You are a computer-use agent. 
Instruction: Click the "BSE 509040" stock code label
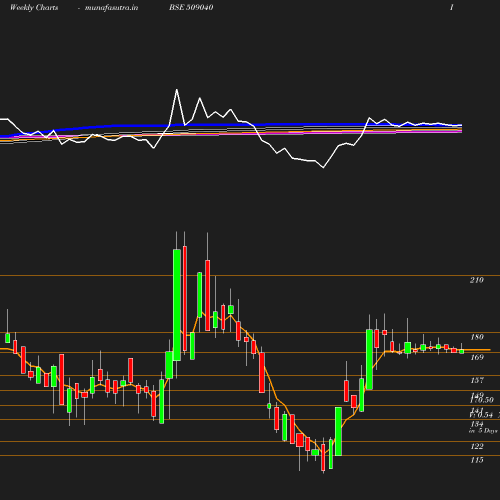click(x=191, y=8)
